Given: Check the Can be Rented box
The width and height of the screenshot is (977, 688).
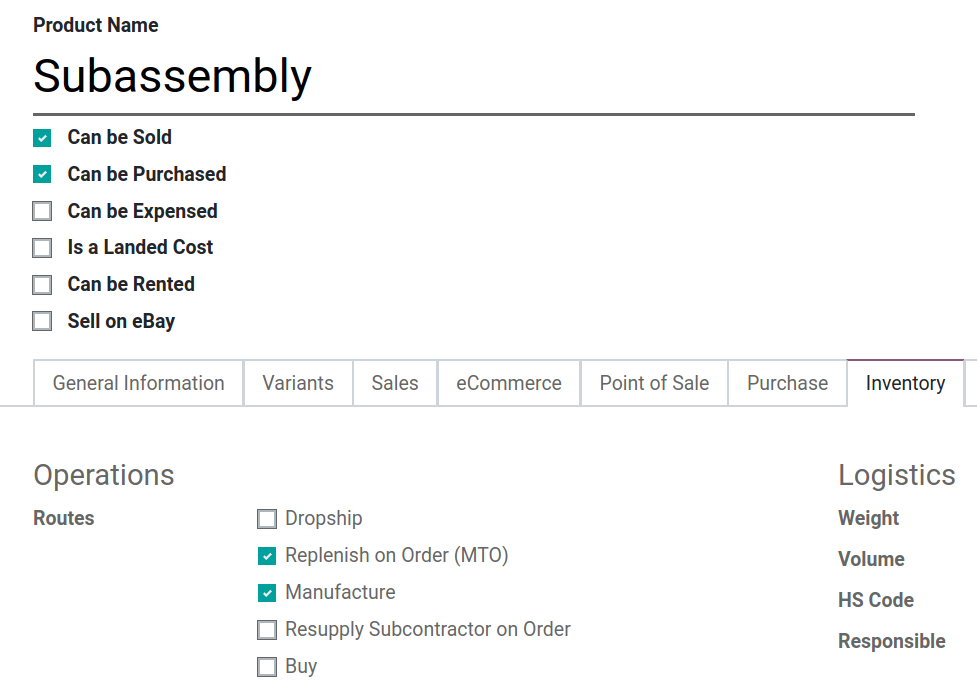Looking at the screenshot, I should coord(42,285).
